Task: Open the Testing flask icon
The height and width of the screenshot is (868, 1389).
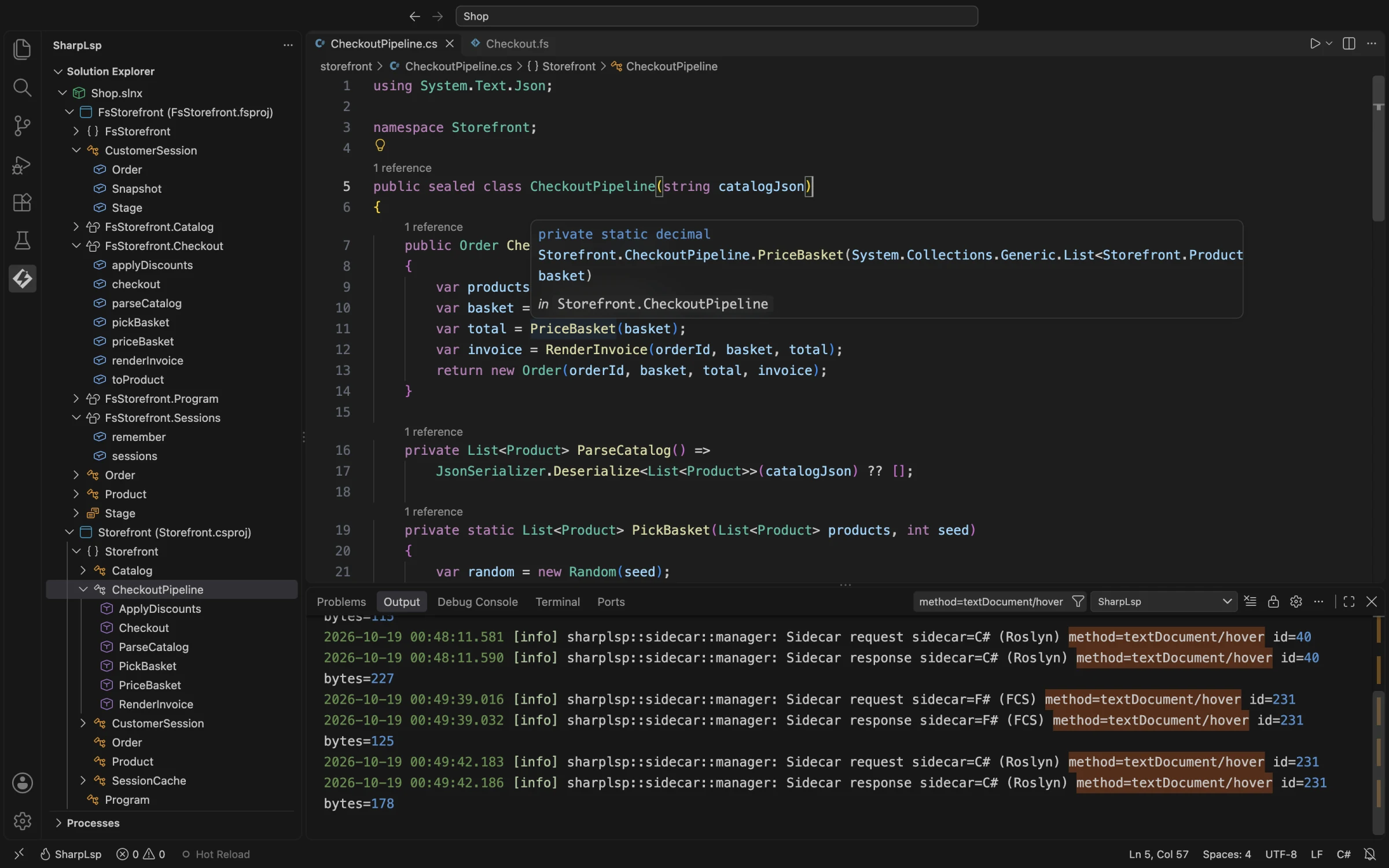Action: pos(22,241)
